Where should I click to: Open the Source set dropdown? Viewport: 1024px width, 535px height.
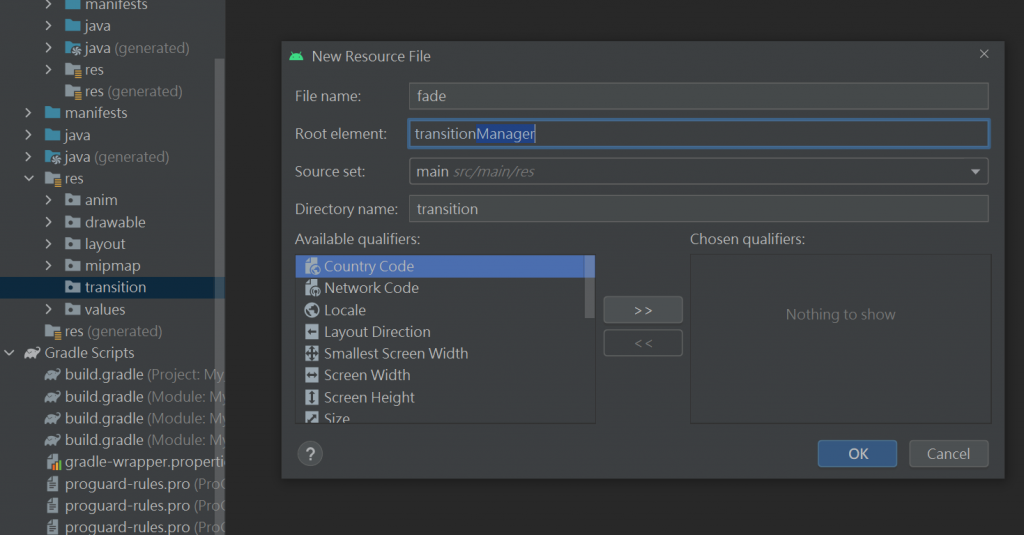click(x=975, y=172)
